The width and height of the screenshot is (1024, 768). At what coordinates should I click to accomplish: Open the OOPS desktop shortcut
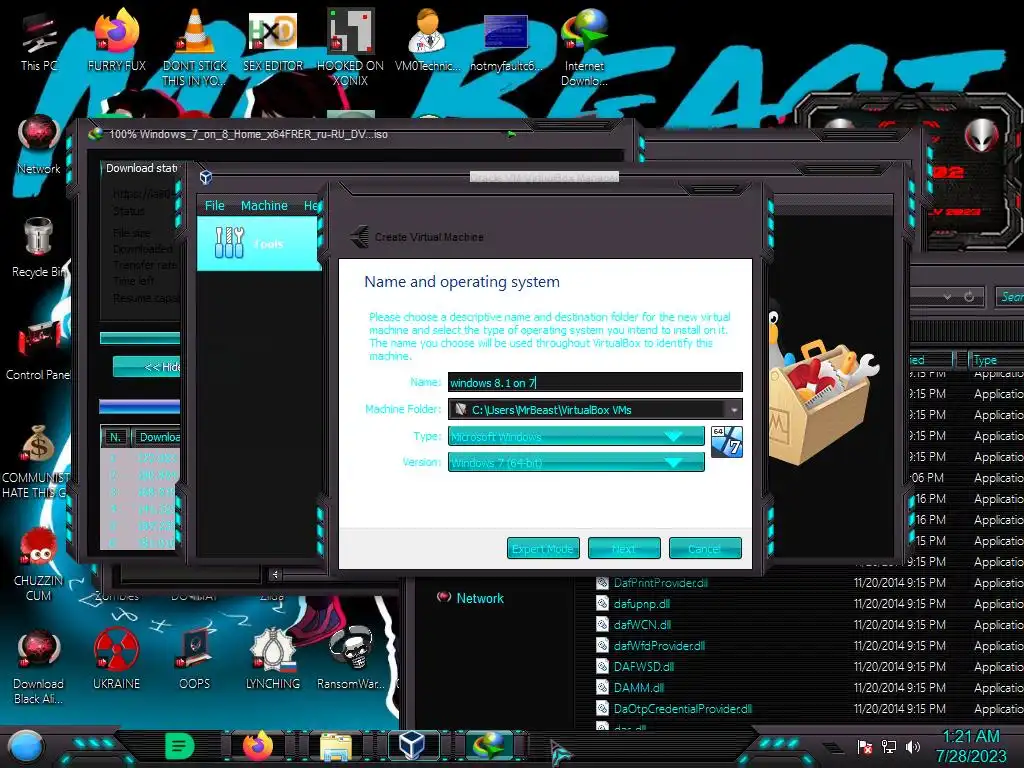194,660
